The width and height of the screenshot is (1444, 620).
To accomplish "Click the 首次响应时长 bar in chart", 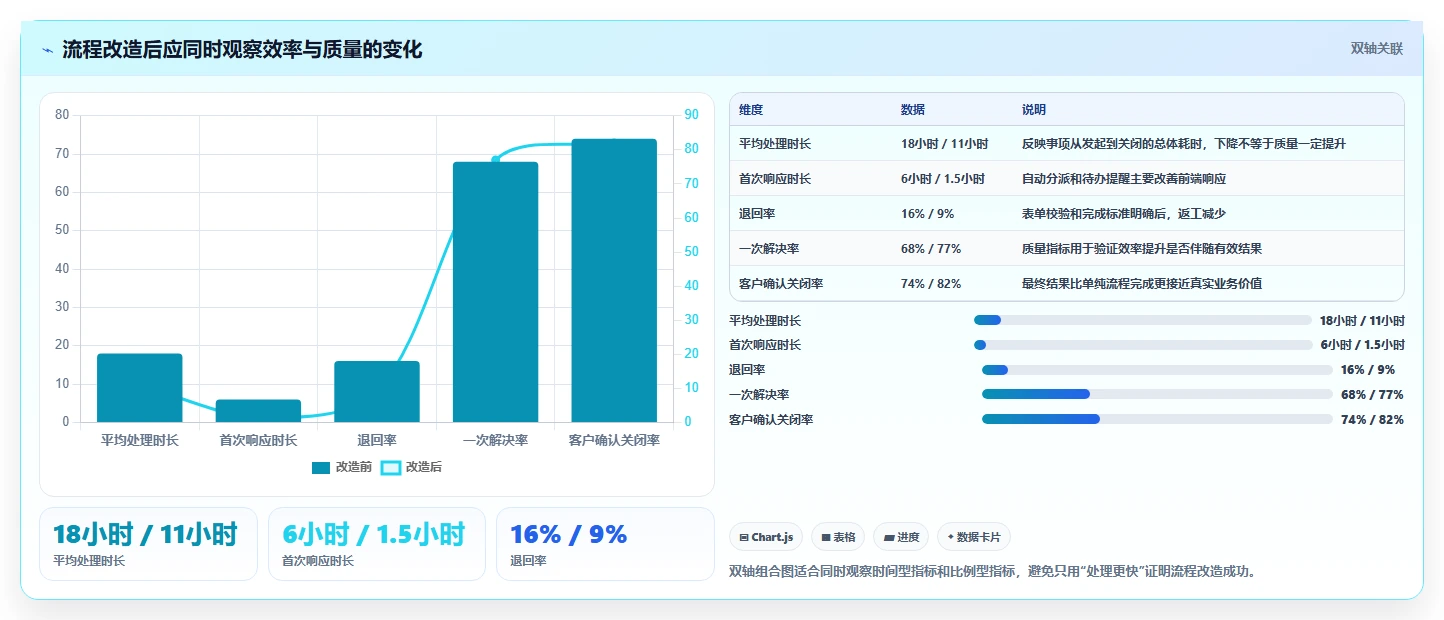I will [x=258, y=411].
